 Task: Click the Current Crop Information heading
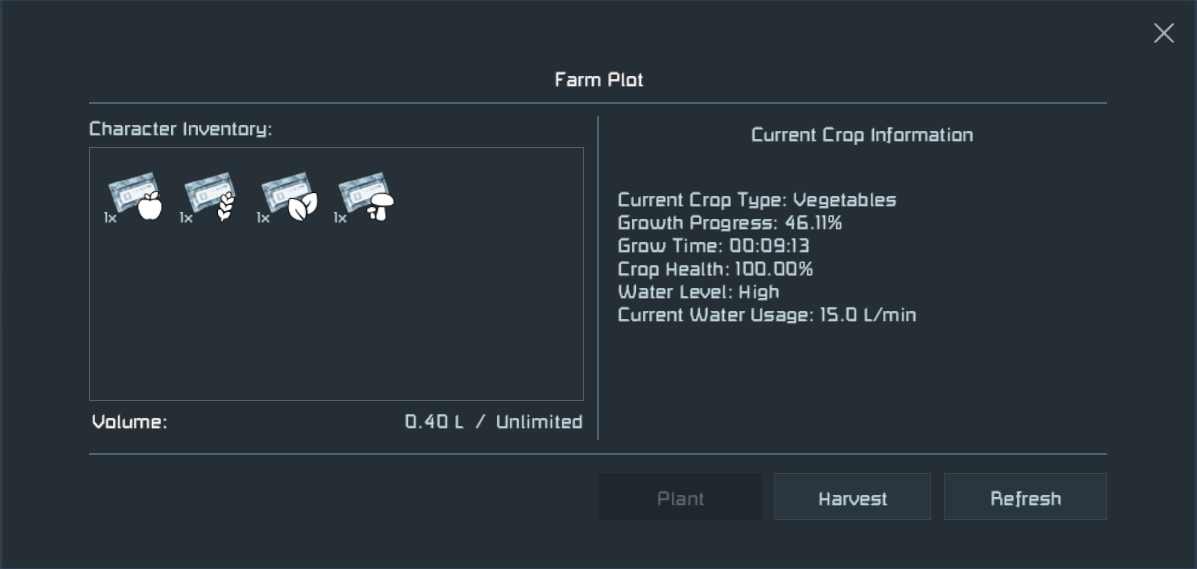point(861,135)
